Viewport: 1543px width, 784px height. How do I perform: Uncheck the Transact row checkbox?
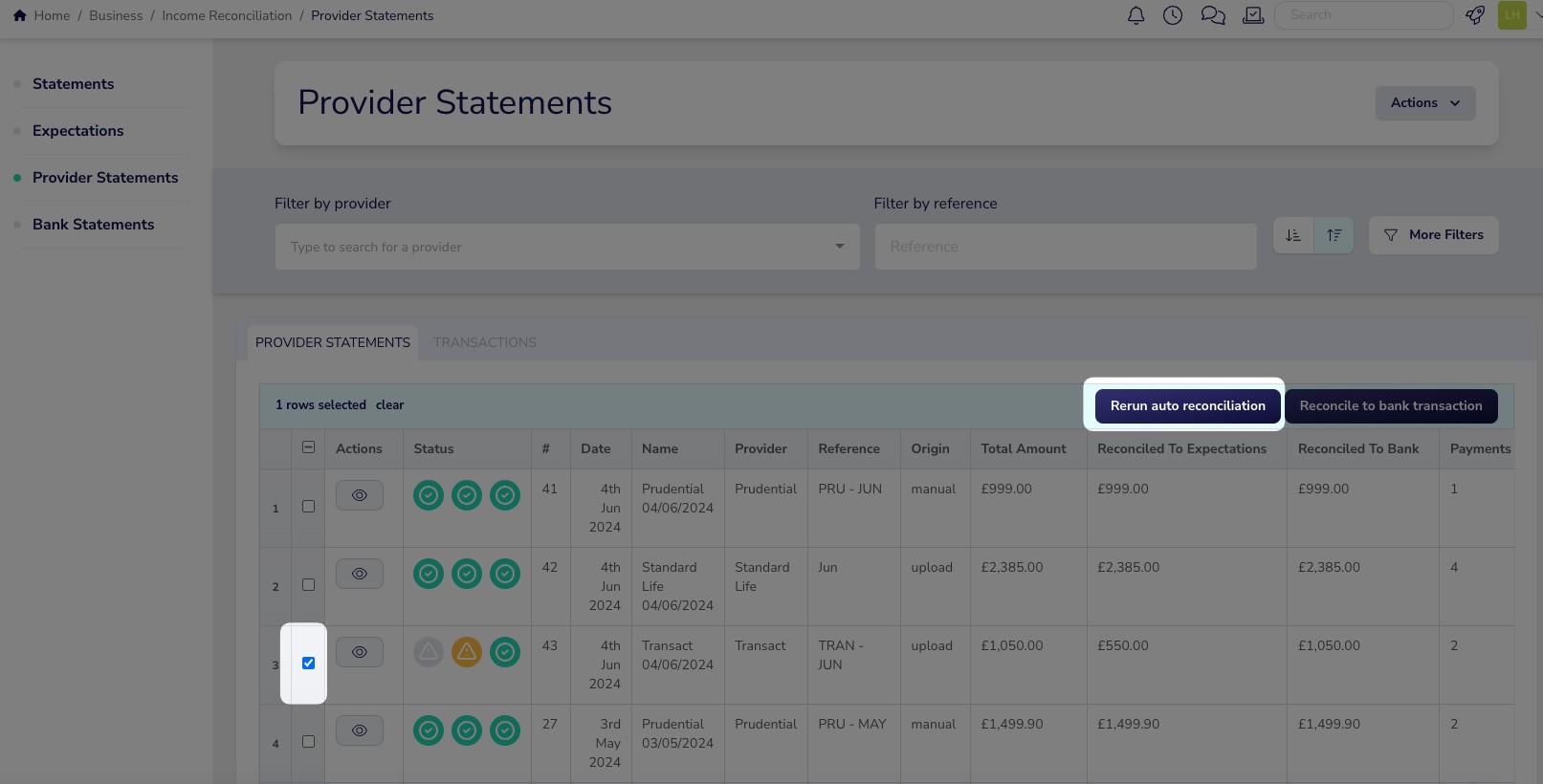[308, 663]
